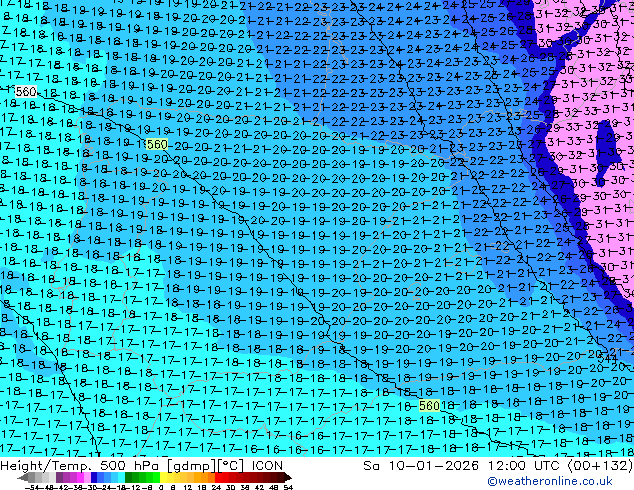Click the (00+132) forecast offset text
The height and width of the screenshot is (490, 634).
click(x=601, y=465)
